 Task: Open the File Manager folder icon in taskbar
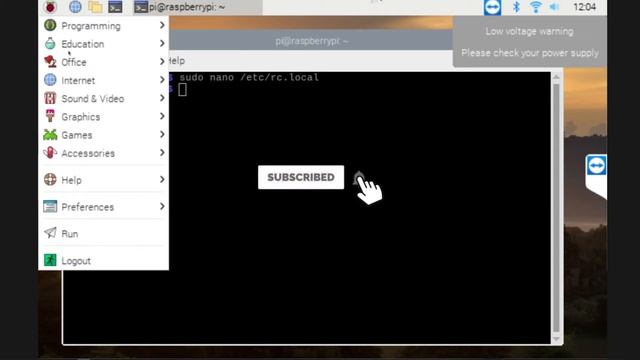(x=95, y=7)
